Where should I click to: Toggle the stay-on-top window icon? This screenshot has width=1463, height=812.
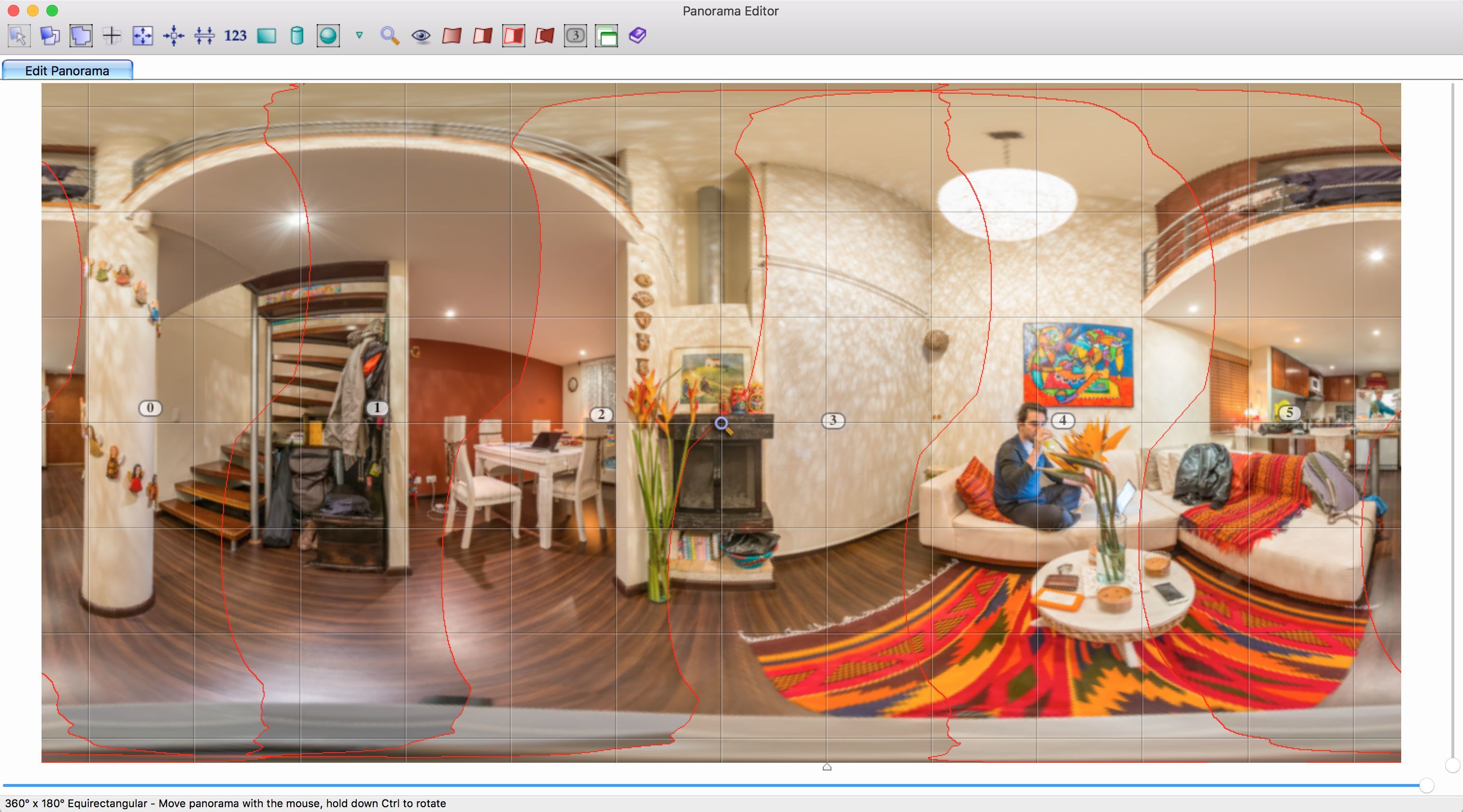[606, 36]
